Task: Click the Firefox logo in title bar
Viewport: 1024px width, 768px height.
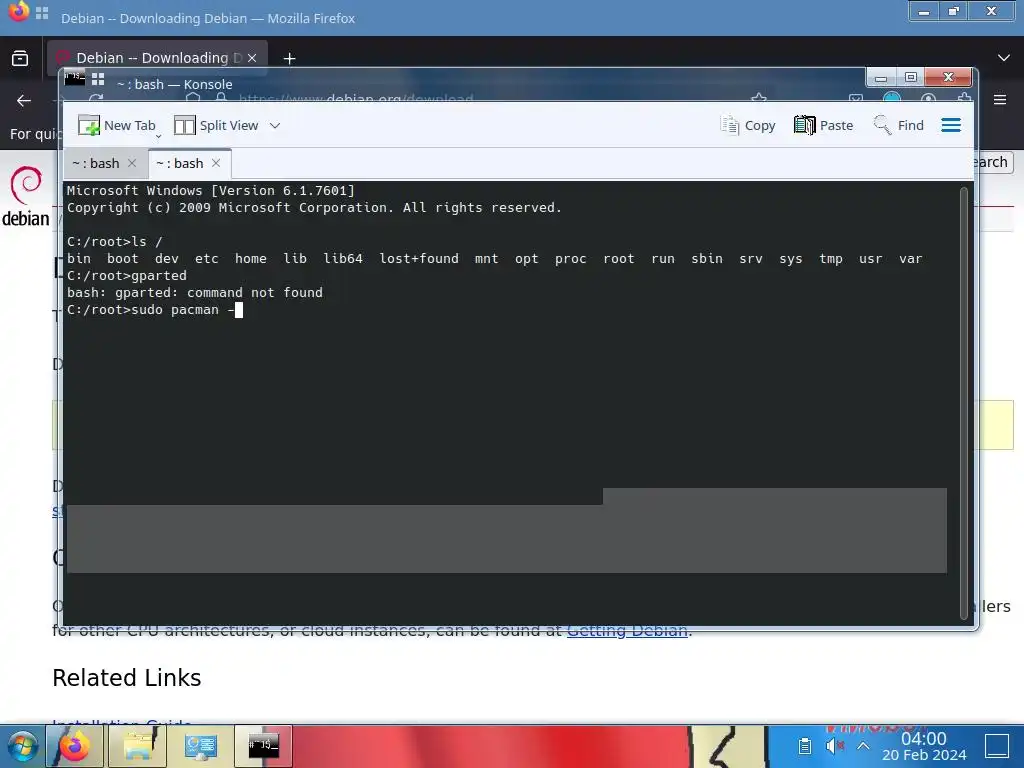Action: [18, 11]
